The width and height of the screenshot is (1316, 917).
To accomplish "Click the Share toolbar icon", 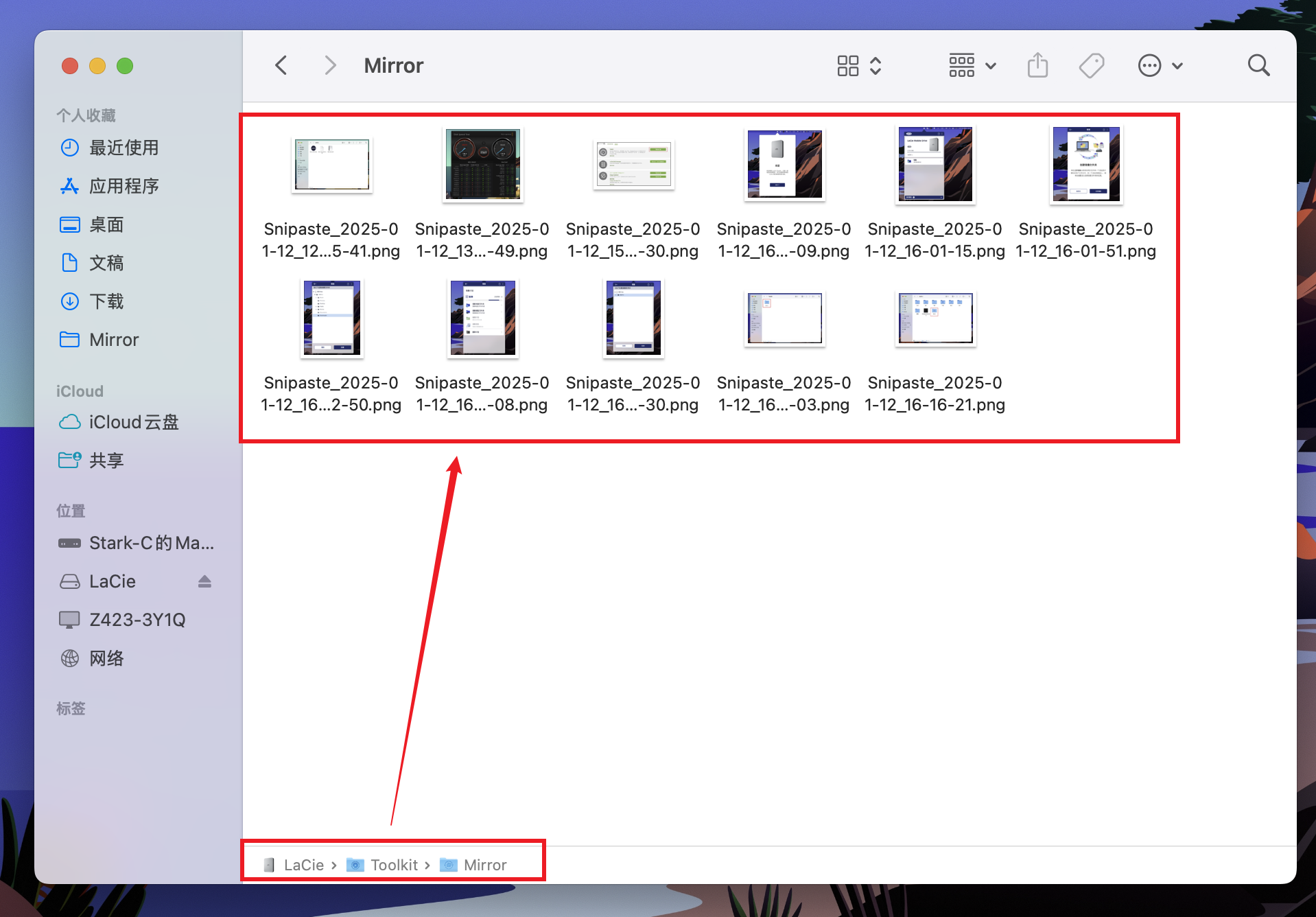I will [1037, 66].
